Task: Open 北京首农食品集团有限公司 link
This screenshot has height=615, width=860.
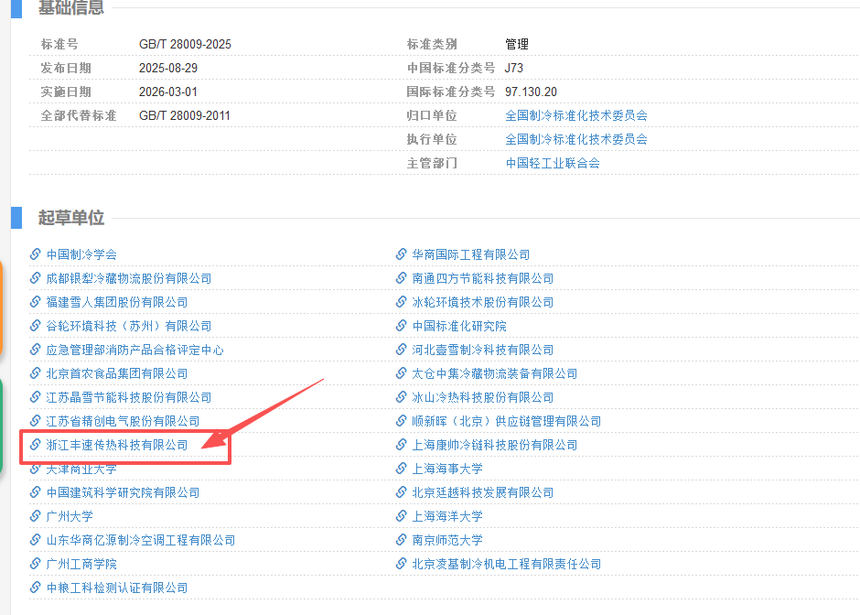Action: point(117,374)
